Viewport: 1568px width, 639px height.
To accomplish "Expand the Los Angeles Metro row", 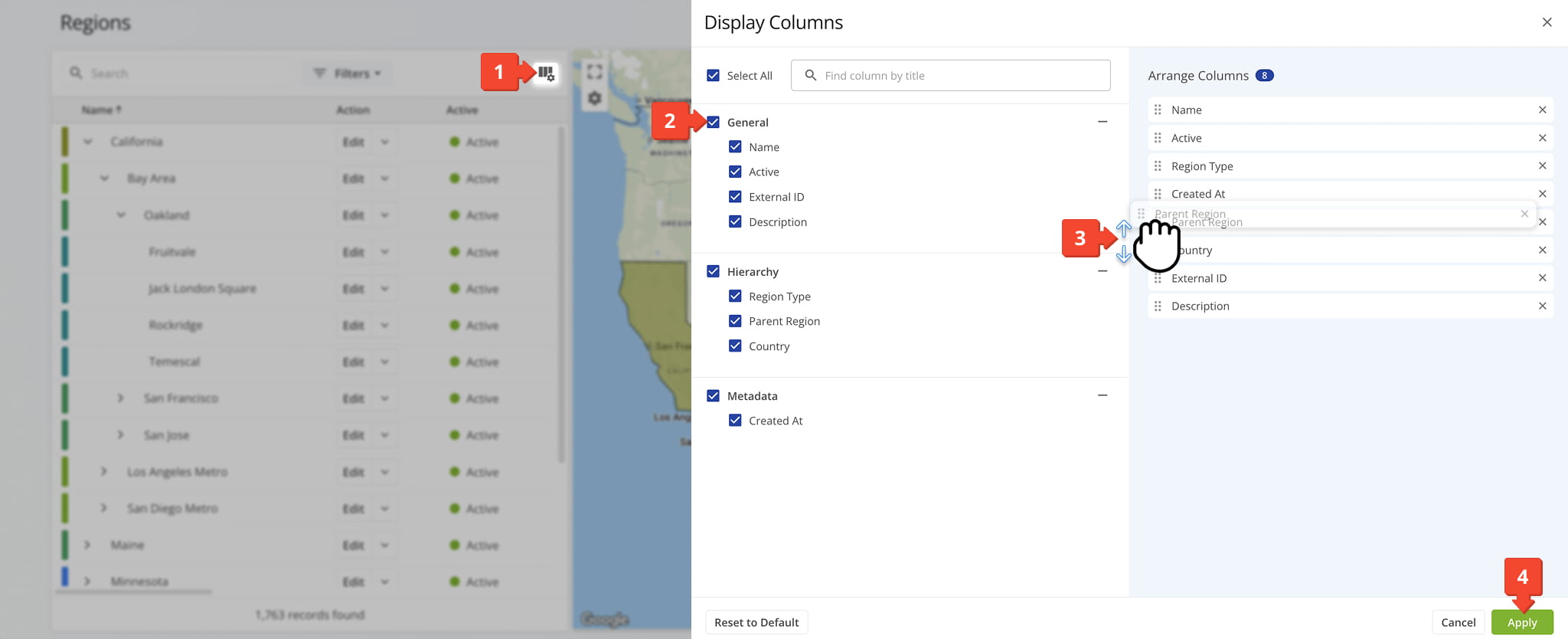I will (103, 471).
